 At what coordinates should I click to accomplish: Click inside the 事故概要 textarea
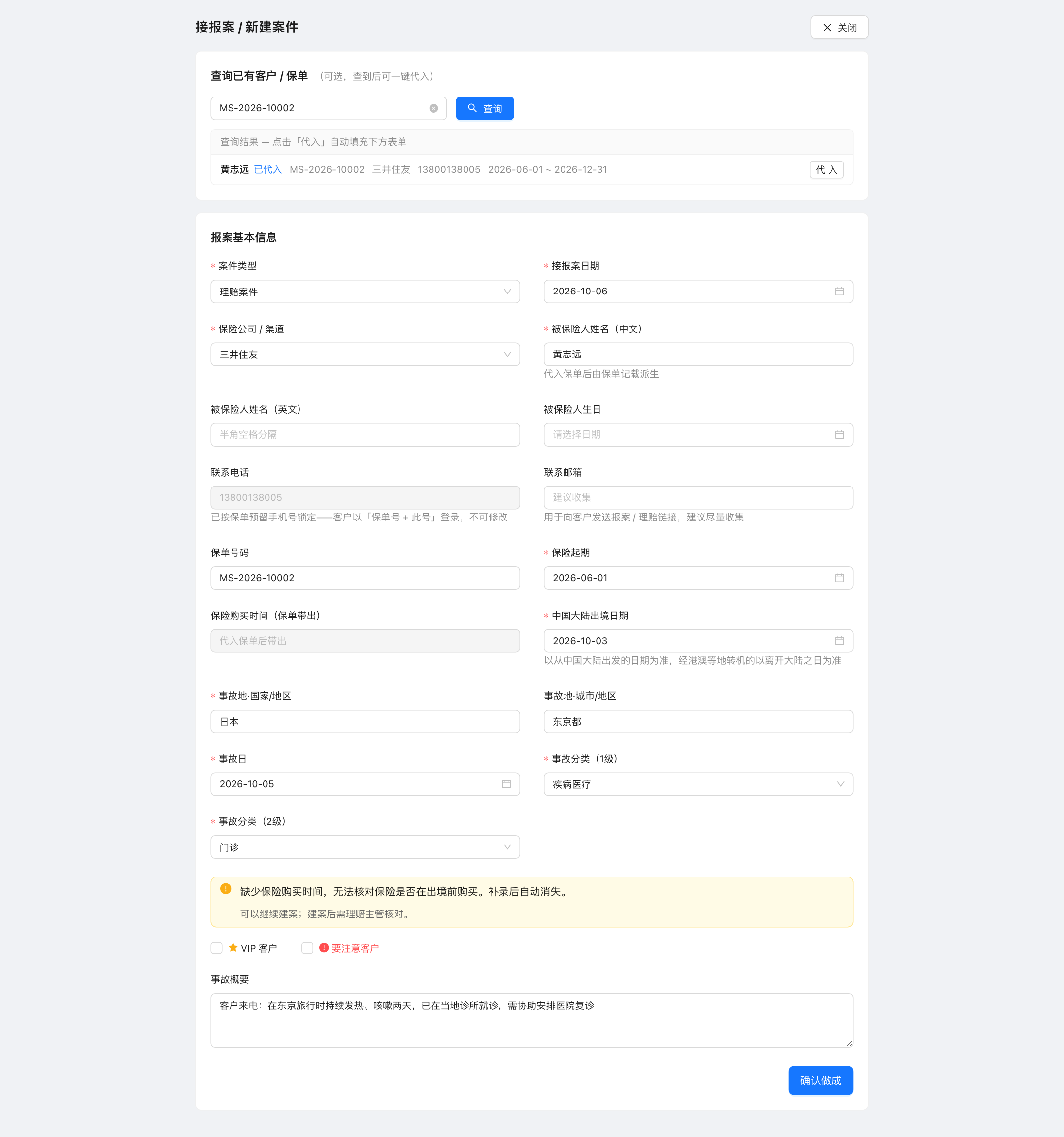tap(532, 1020)
